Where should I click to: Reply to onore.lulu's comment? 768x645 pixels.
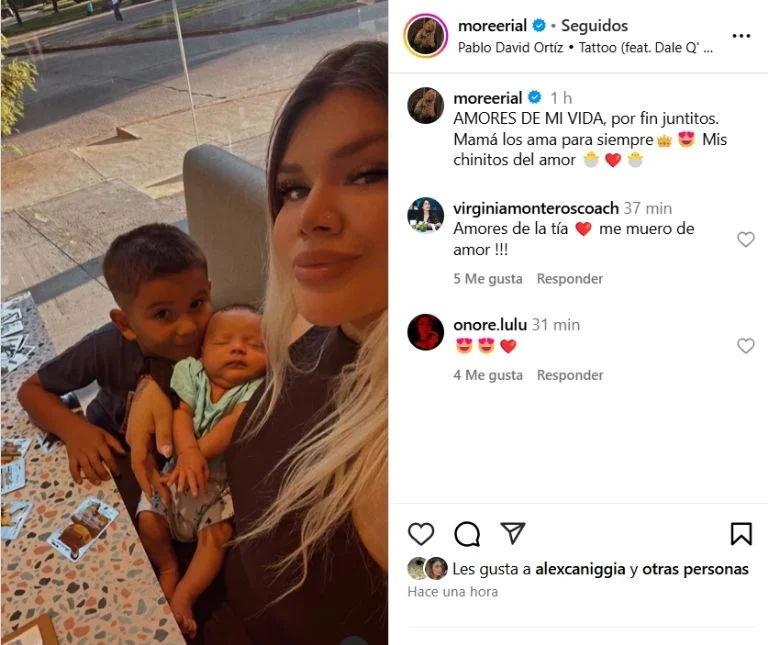pos(570,375)
